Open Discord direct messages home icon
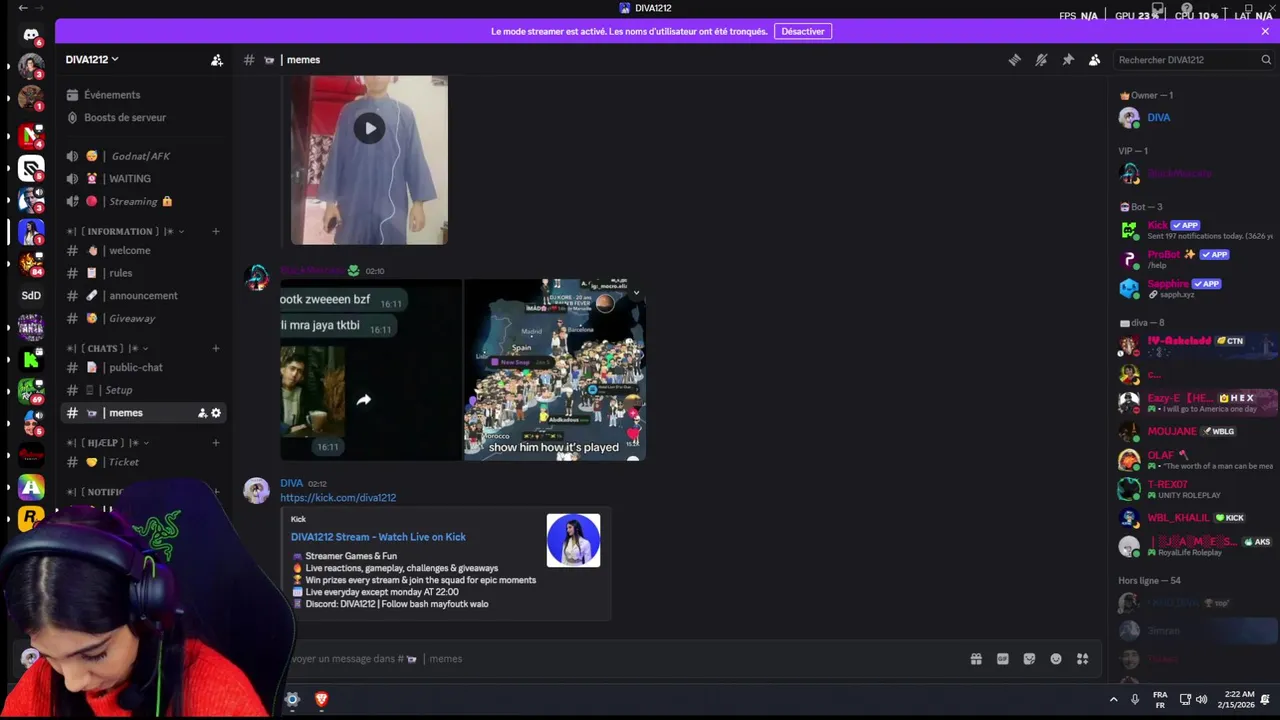The height and width of the screenshot is (720, 1280). 31,35
